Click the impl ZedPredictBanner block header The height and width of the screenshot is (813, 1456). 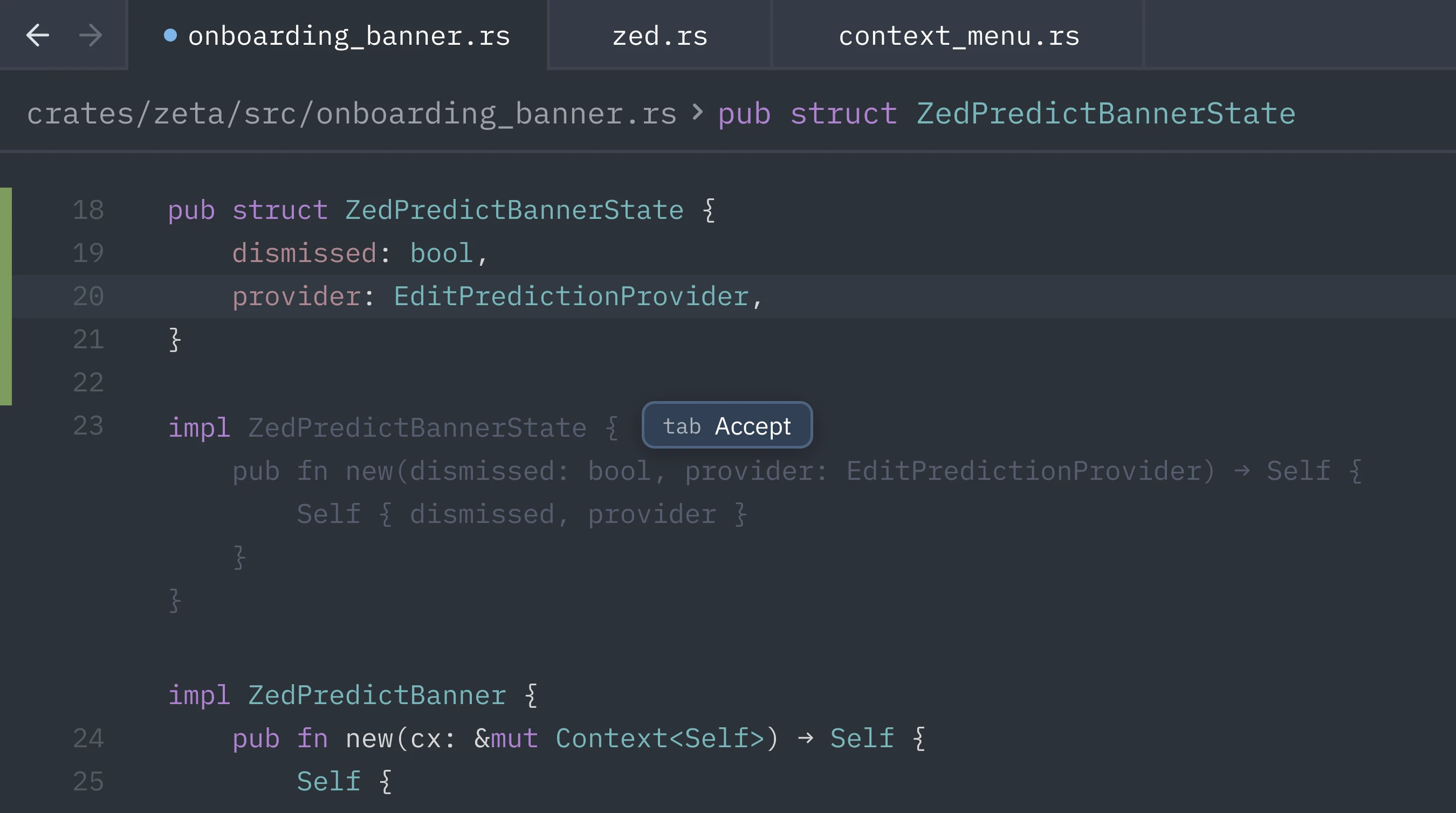pyautogui.click(x=351, y=694)
